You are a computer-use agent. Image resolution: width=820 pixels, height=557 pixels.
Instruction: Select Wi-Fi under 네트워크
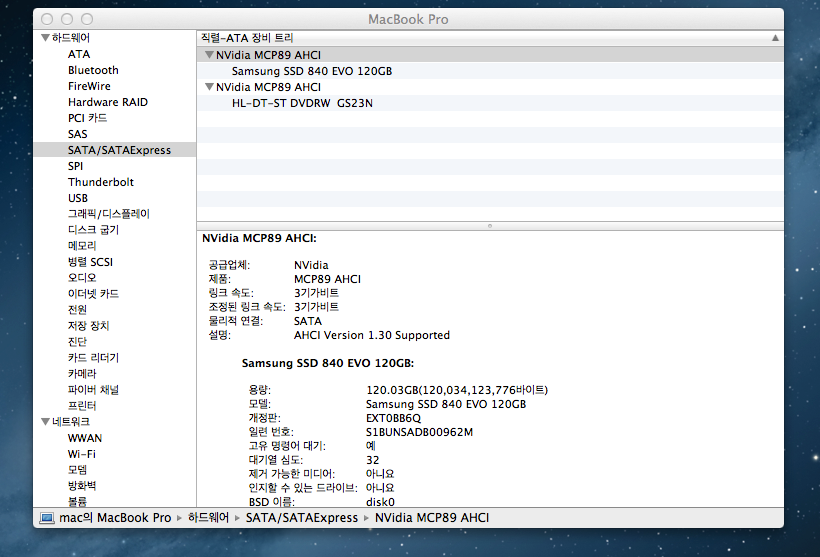tap(82, 454)
